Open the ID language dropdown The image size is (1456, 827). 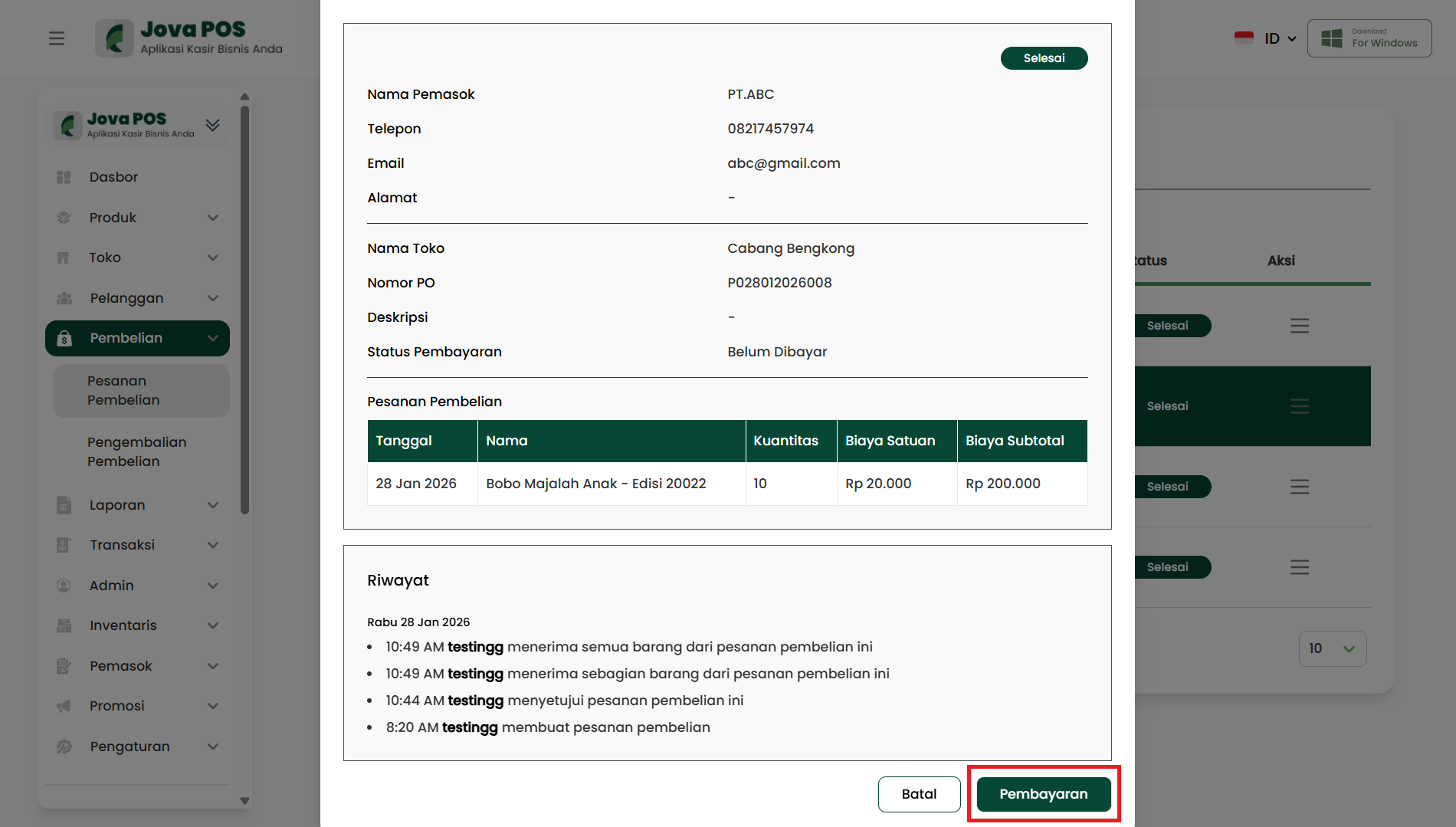click(x=1279, y=38)
